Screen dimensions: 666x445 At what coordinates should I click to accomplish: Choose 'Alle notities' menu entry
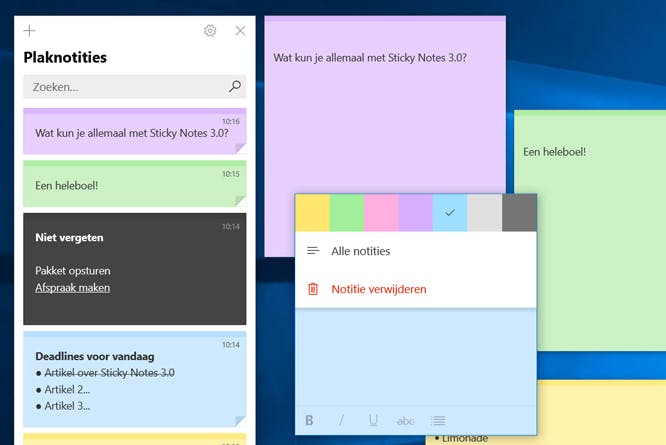point(416,251)
